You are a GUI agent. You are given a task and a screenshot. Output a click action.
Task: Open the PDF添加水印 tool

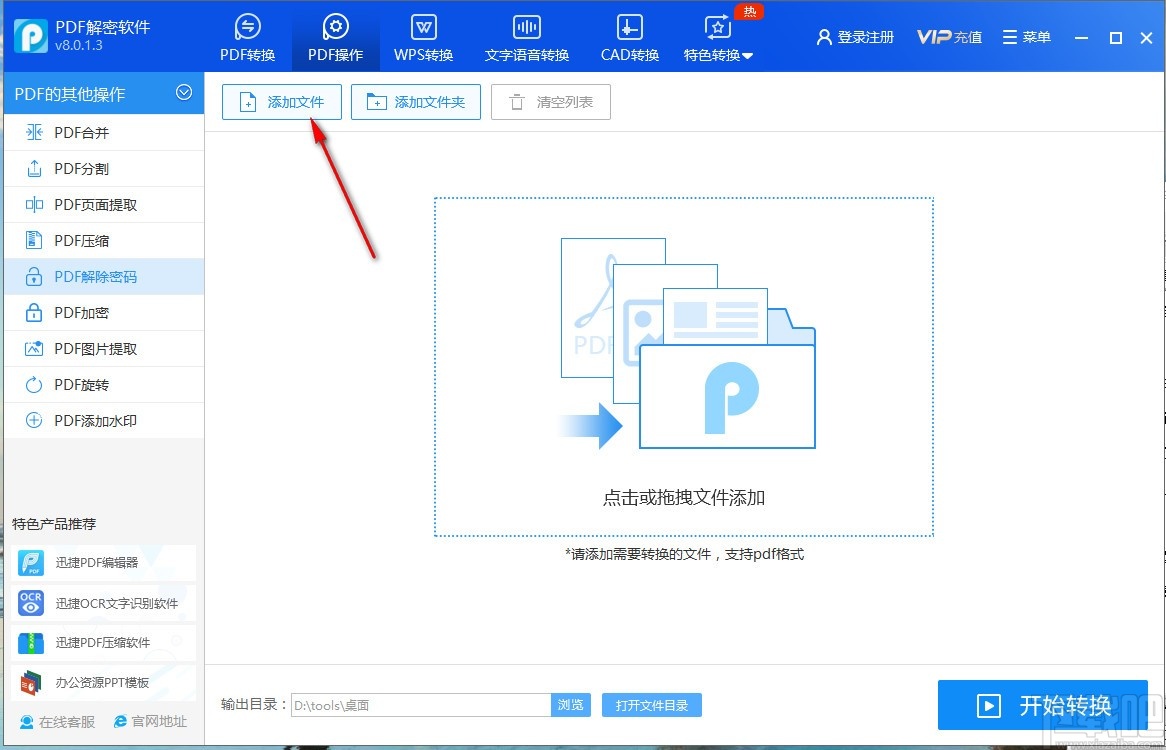[x=95, y=420]
